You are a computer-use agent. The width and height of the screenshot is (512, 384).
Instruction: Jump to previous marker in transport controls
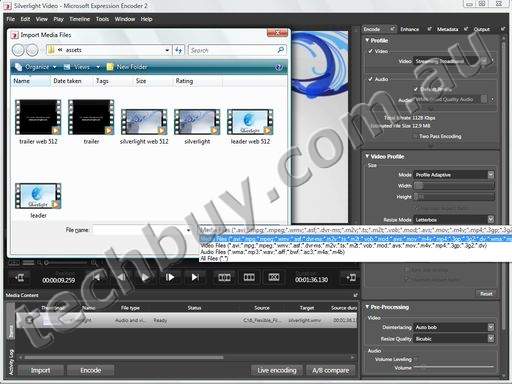tap(97, 277)
